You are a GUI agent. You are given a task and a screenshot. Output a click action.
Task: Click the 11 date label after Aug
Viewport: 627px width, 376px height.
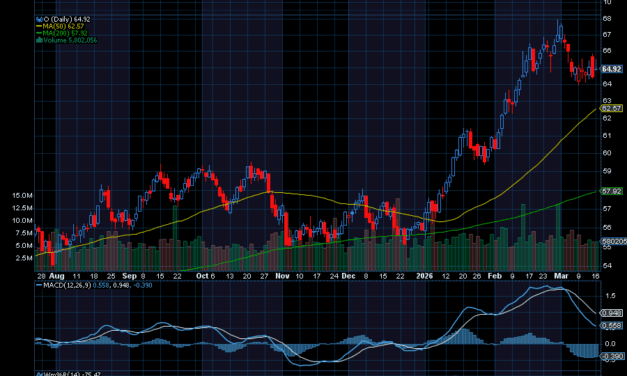[76, 276]
